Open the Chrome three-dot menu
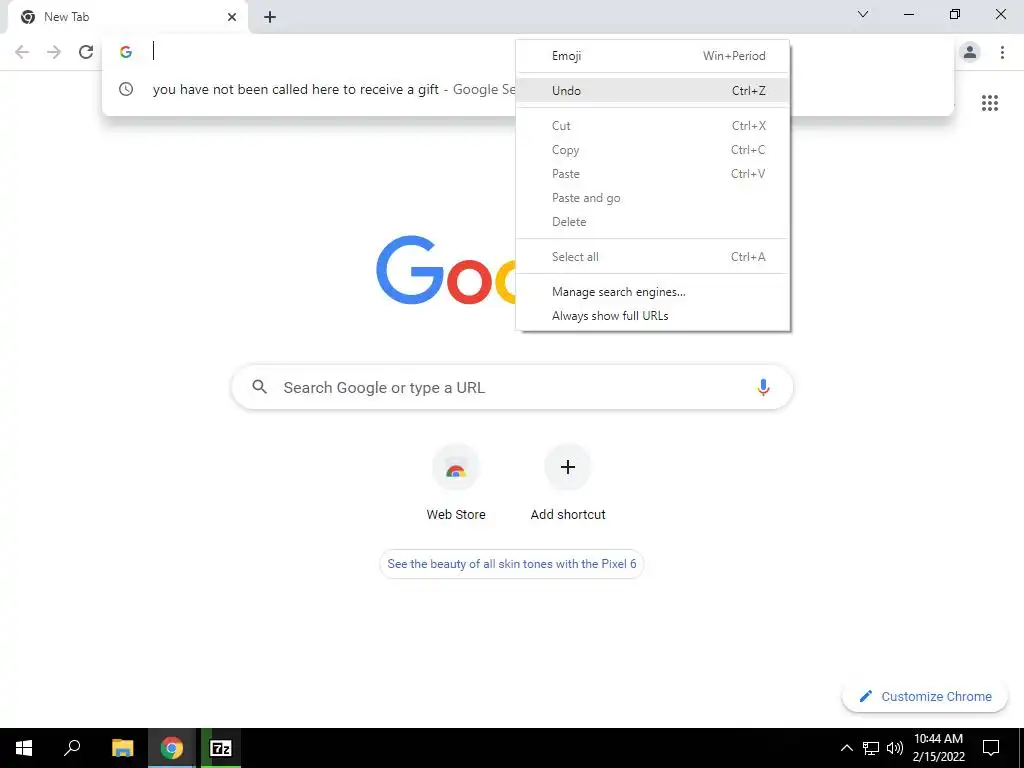The width and height of the screenshot is (1024, 768). point(1002,52)
